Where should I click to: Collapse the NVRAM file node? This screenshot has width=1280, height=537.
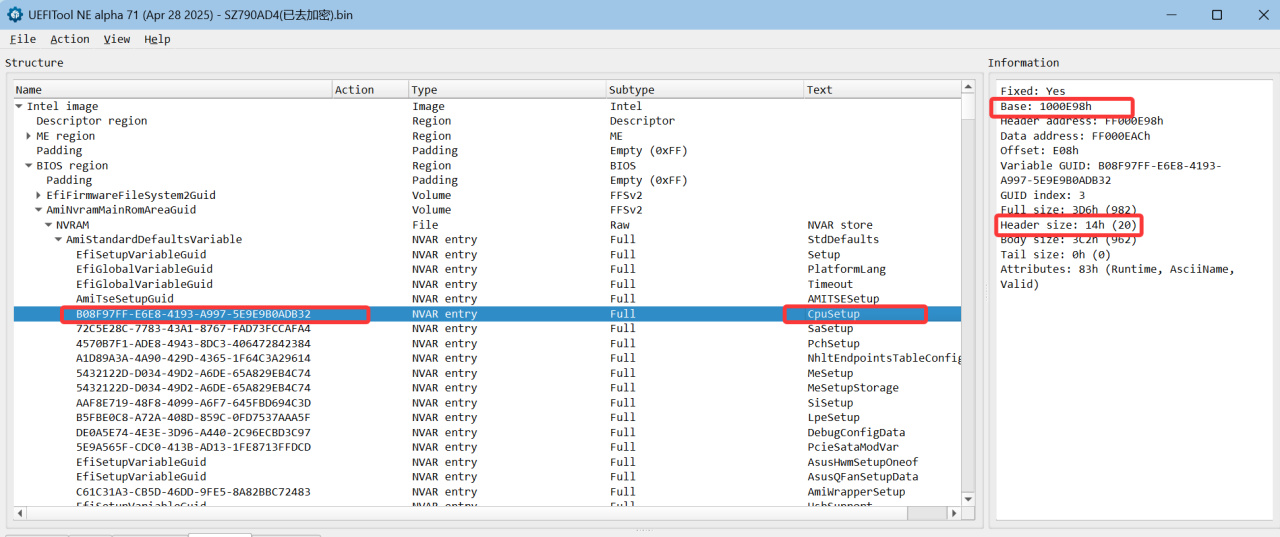pyautogui.click(x=49, y=225)
